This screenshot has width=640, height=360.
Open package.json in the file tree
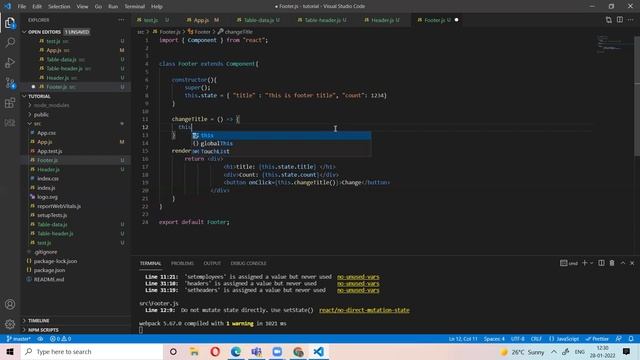tap(49, 270)
